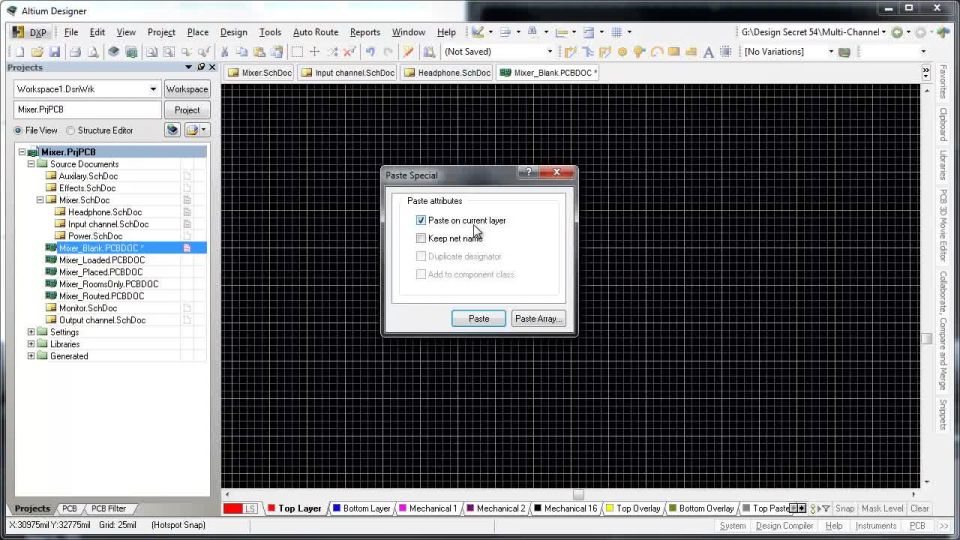Select the area selection rectangle tool
The image size is (960, 540).
click(x=297, y=52)
